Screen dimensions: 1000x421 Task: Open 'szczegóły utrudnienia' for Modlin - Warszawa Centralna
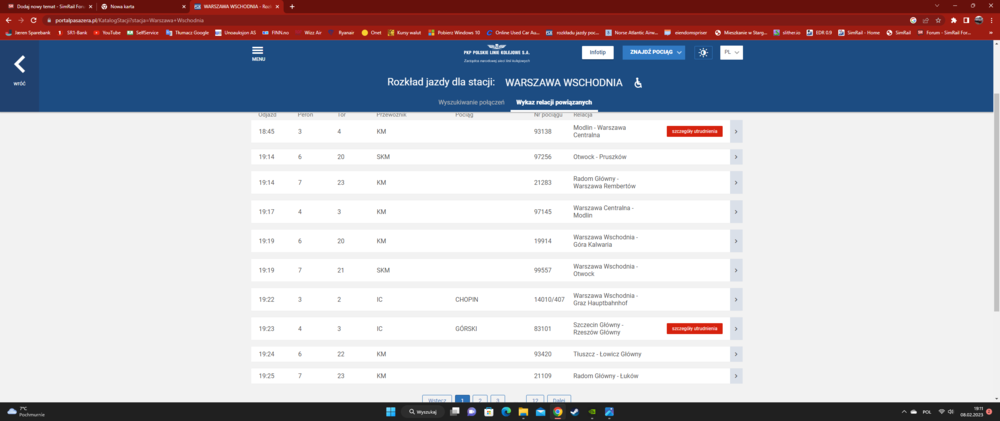694,131
